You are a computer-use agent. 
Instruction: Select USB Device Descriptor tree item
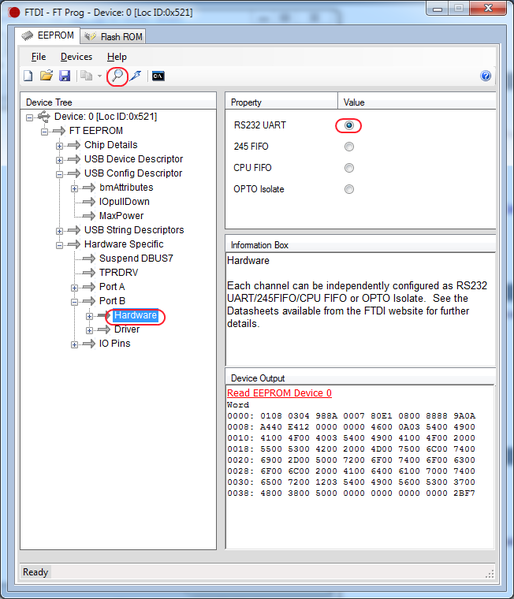(133, 159)
